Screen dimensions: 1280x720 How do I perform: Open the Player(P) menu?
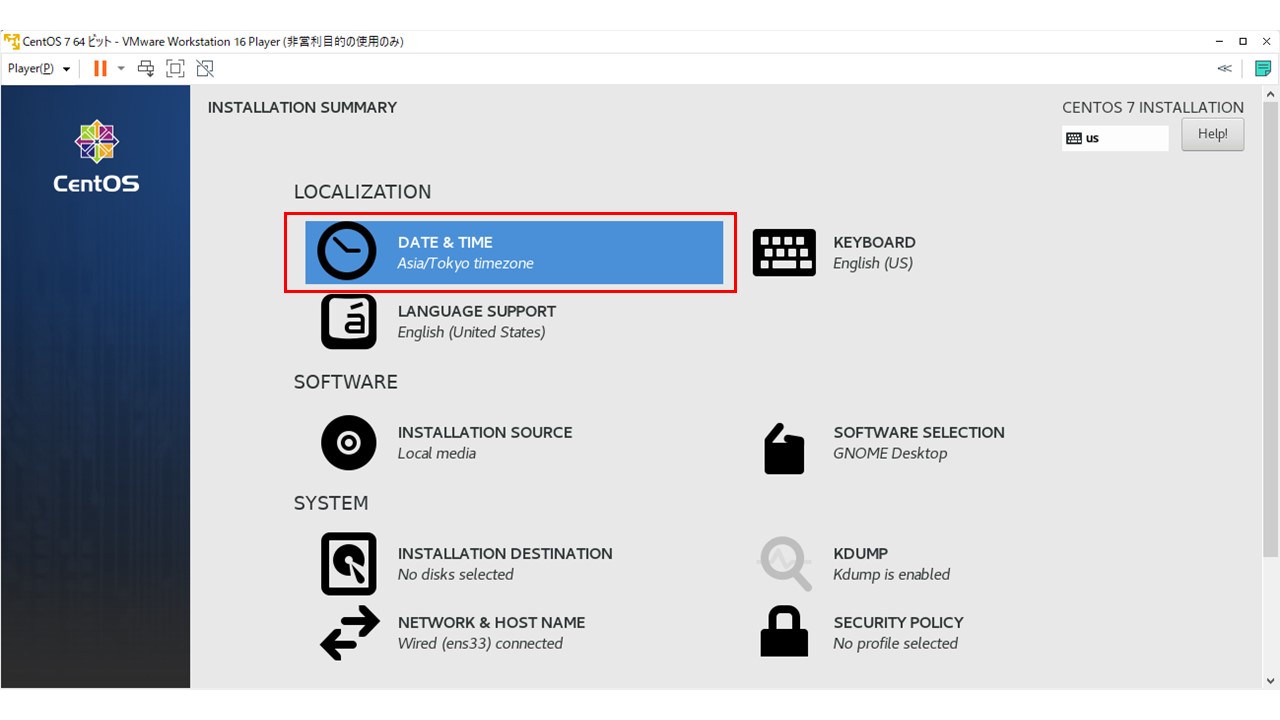tap(39, 68)
